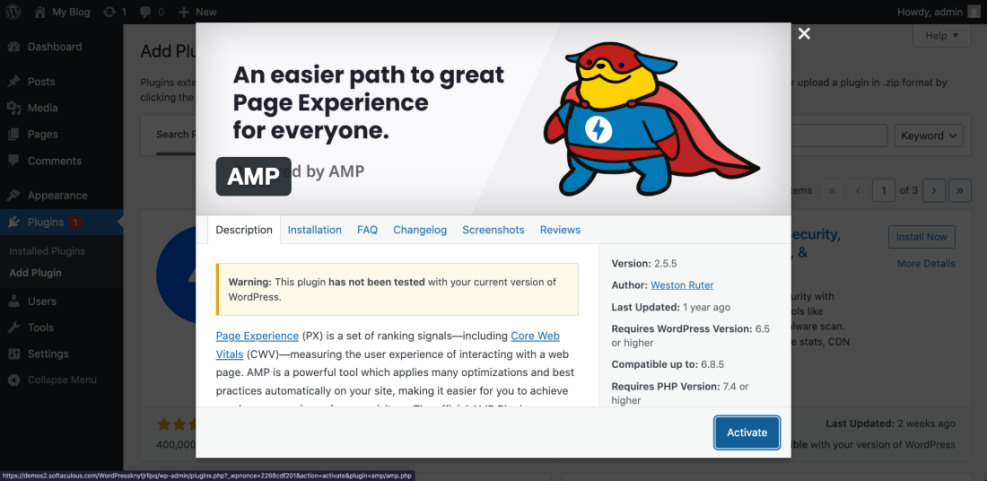Viewport: 987px width, 481px height.
Task: Open the Changelog tab
Action: (x=420, y=230)
